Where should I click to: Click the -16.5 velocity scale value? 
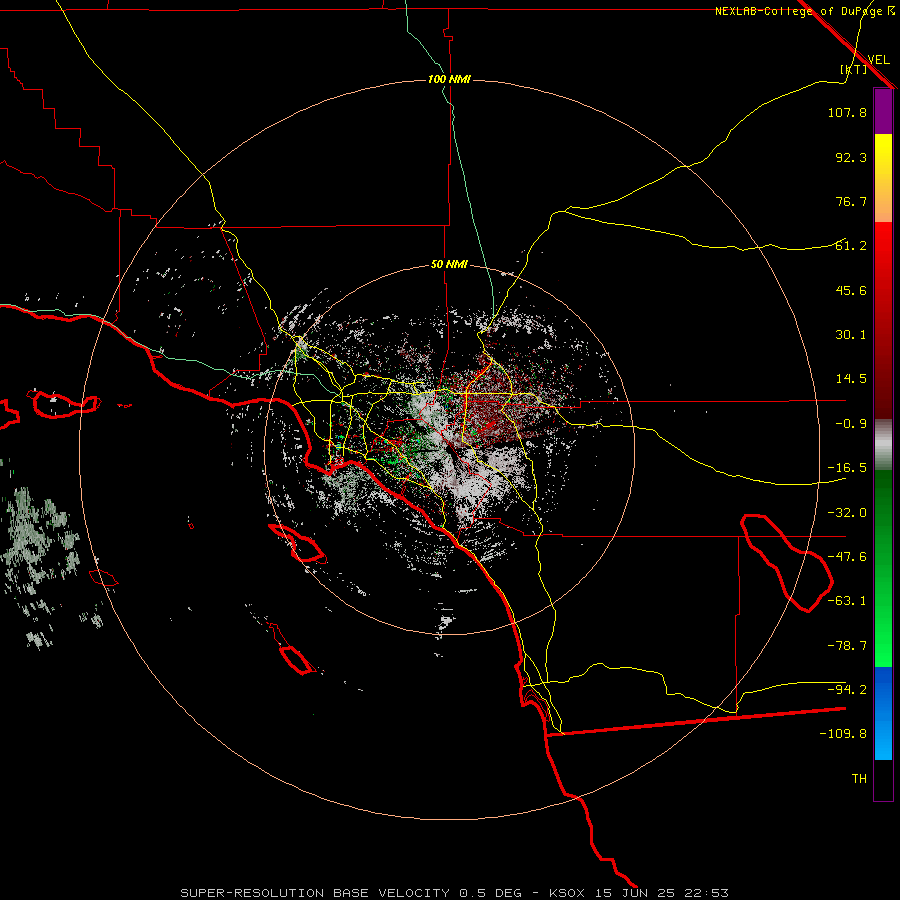pos(847,468)
